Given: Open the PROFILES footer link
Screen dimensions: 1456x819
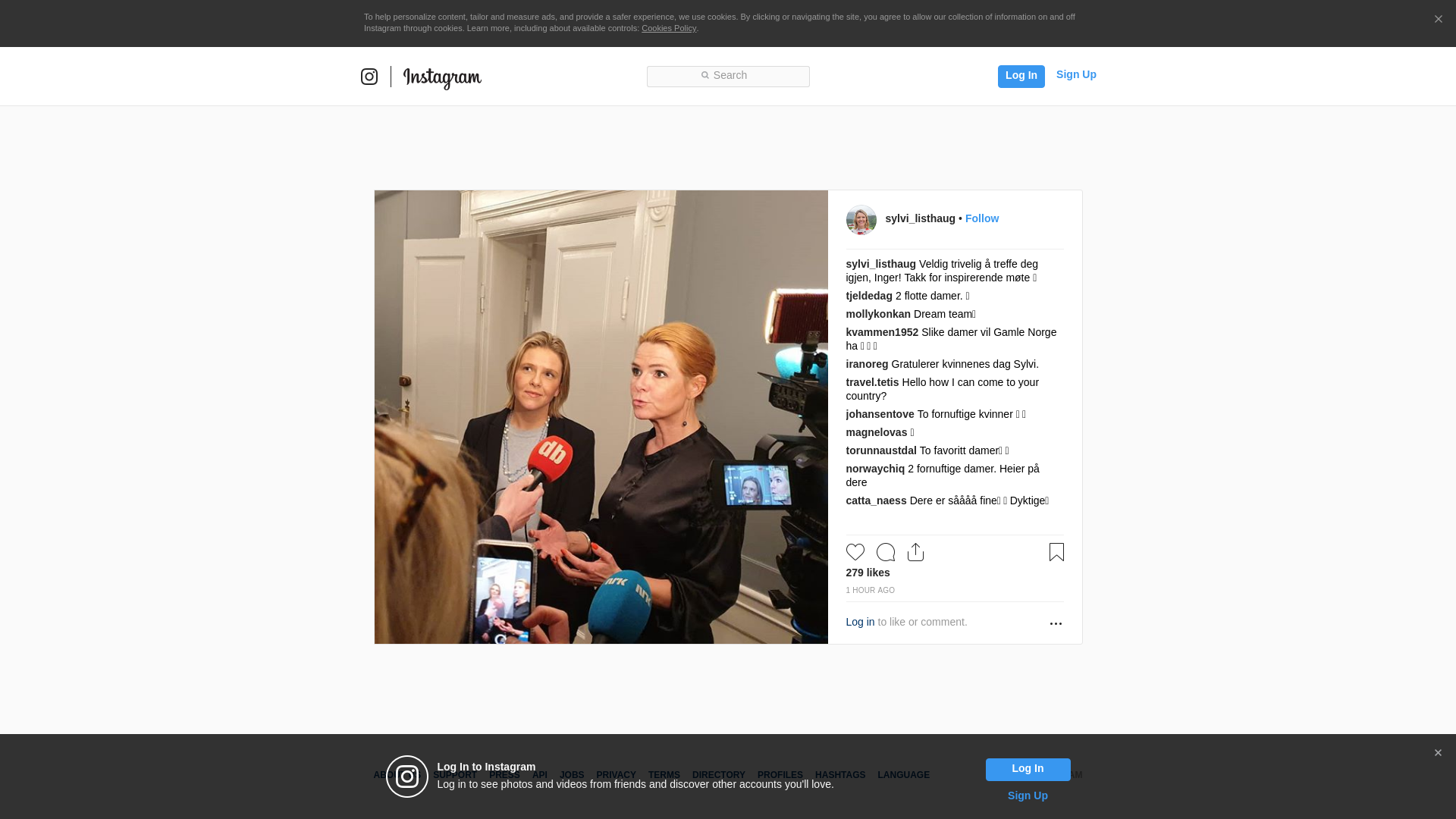Looking at the screenshot, I should pos(780,775).
